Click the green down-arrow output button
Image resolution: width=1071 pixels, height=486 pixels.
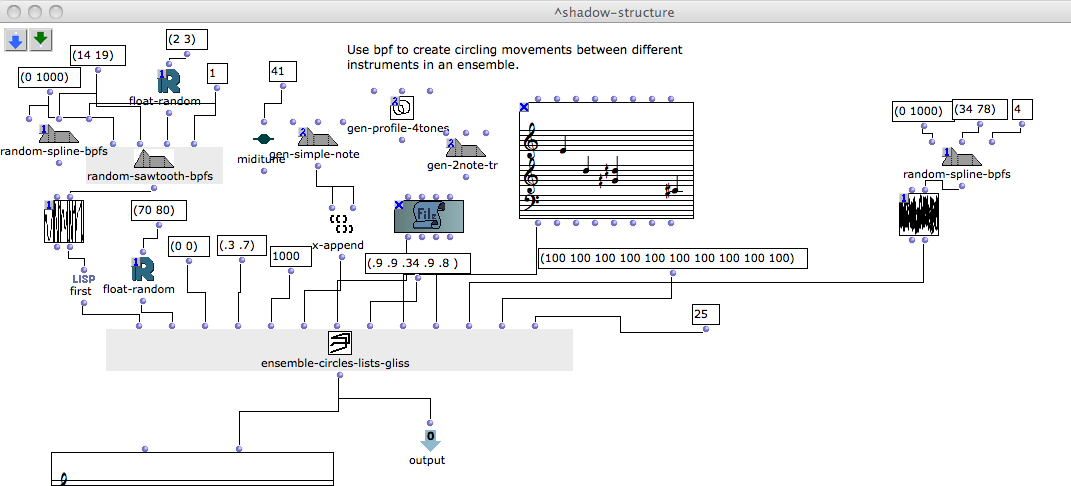click(40, 39)
